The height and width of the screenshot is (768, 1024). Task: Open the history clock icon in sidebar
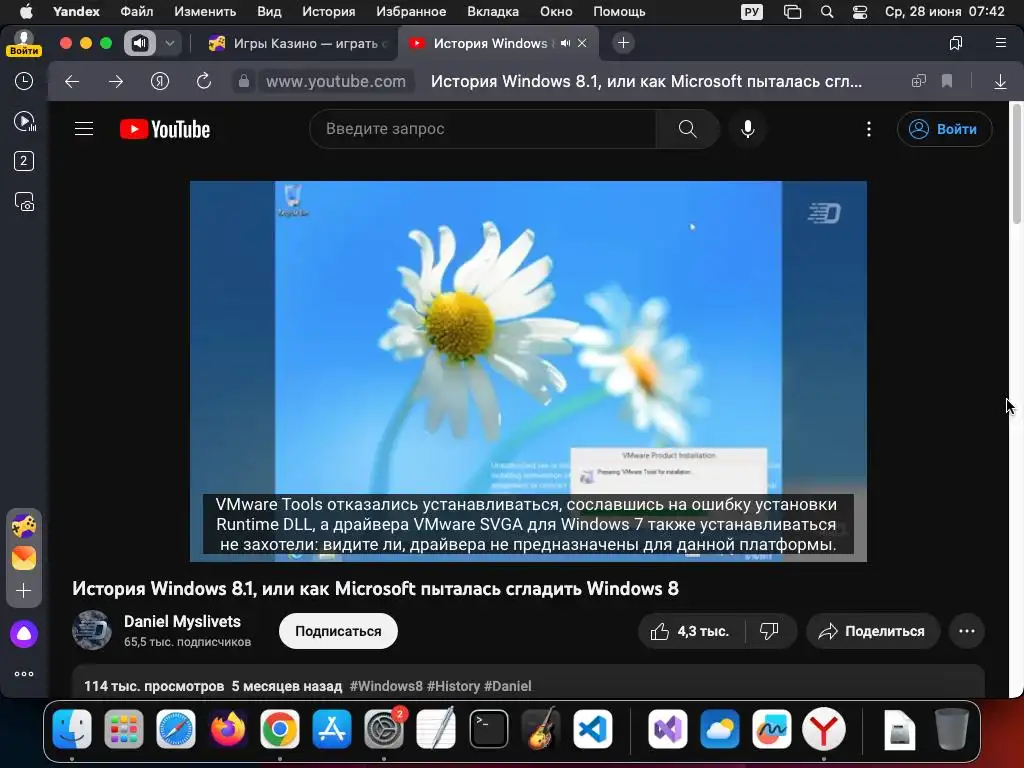[24, 81]
